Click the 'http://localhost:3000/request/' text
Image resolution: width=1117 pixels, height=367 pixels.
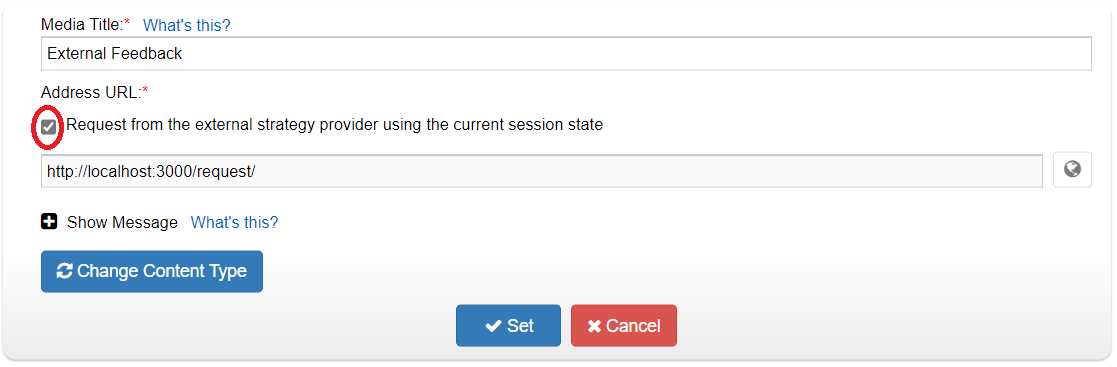151,171
